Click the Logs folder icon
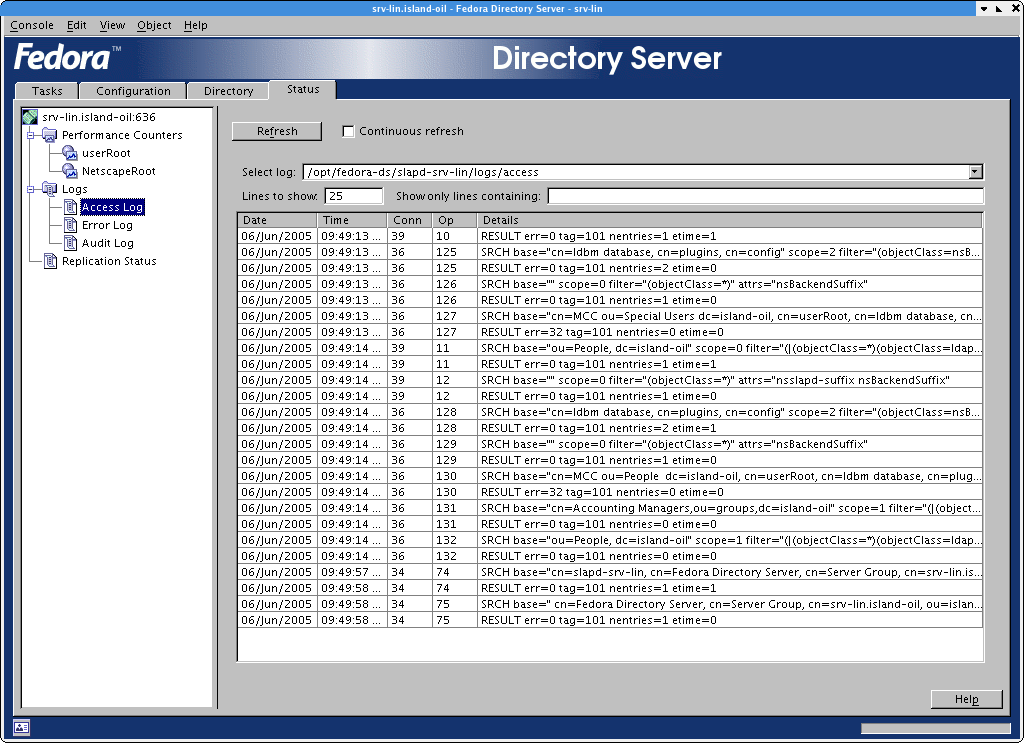The height and width of the screenshot is (743, 1024). tap(50, 189)
